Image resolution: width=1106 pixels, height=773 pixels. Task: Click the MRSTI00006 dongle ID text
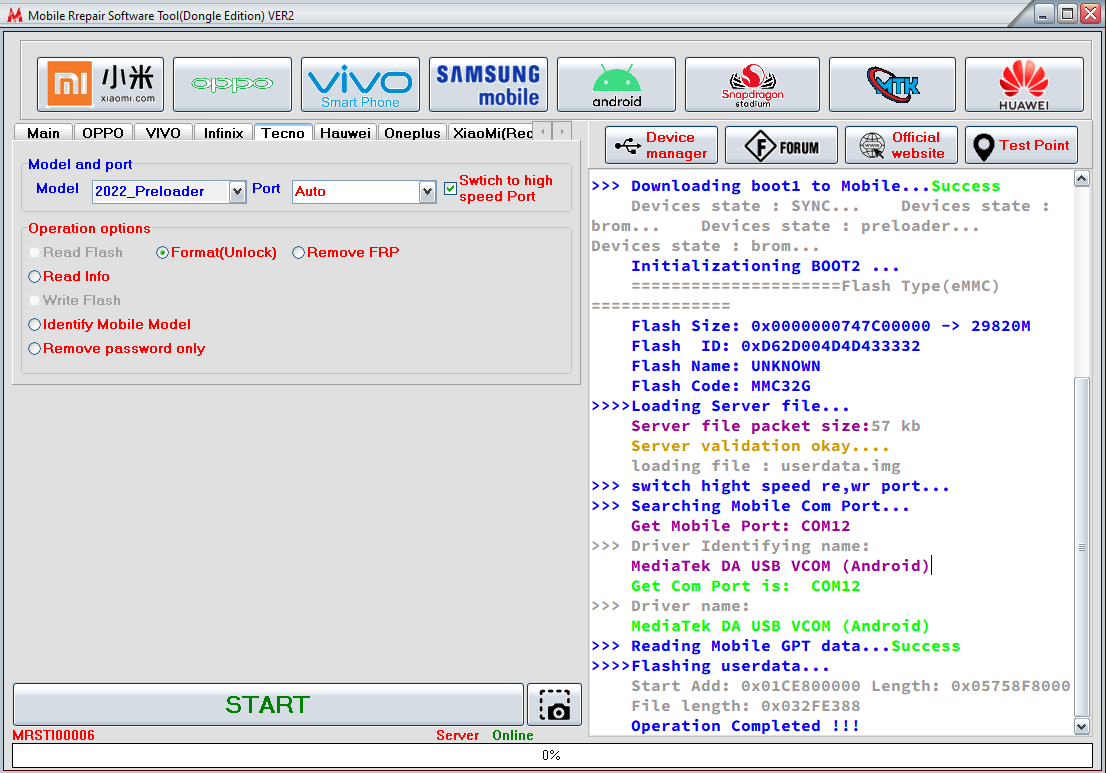[x=54, y=735]
